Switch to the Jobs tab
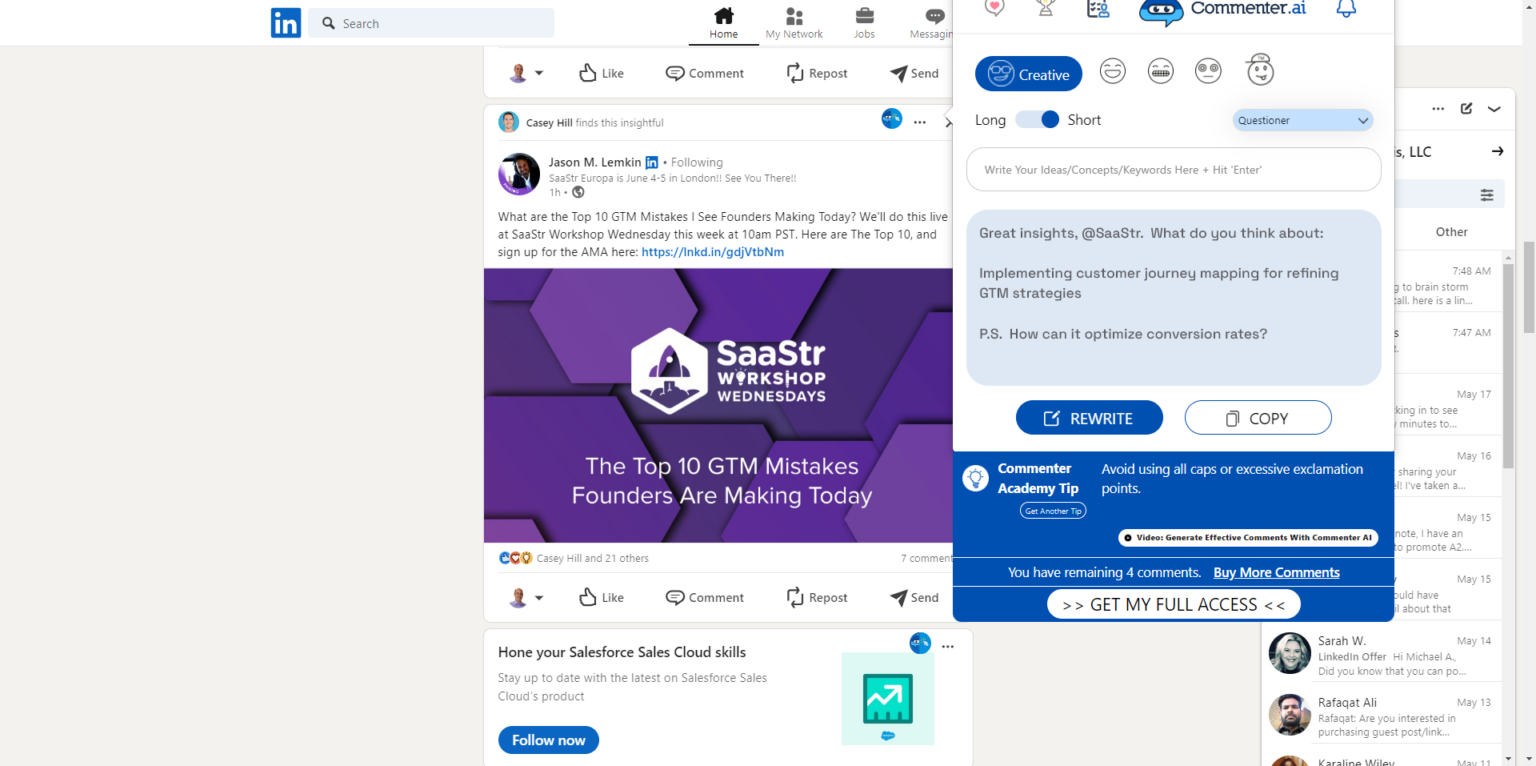 [864, 22]
